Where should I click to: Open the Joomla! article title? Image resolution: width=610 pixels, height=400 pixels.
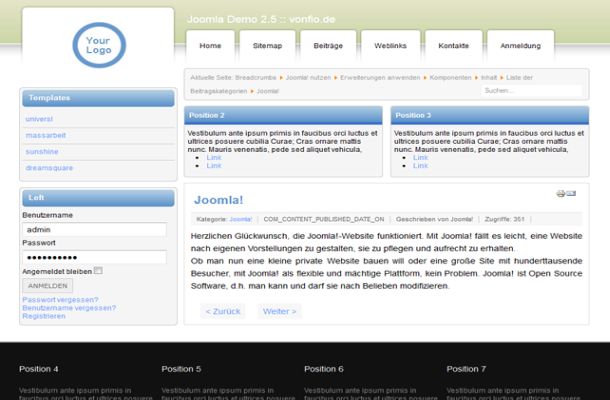219,200
